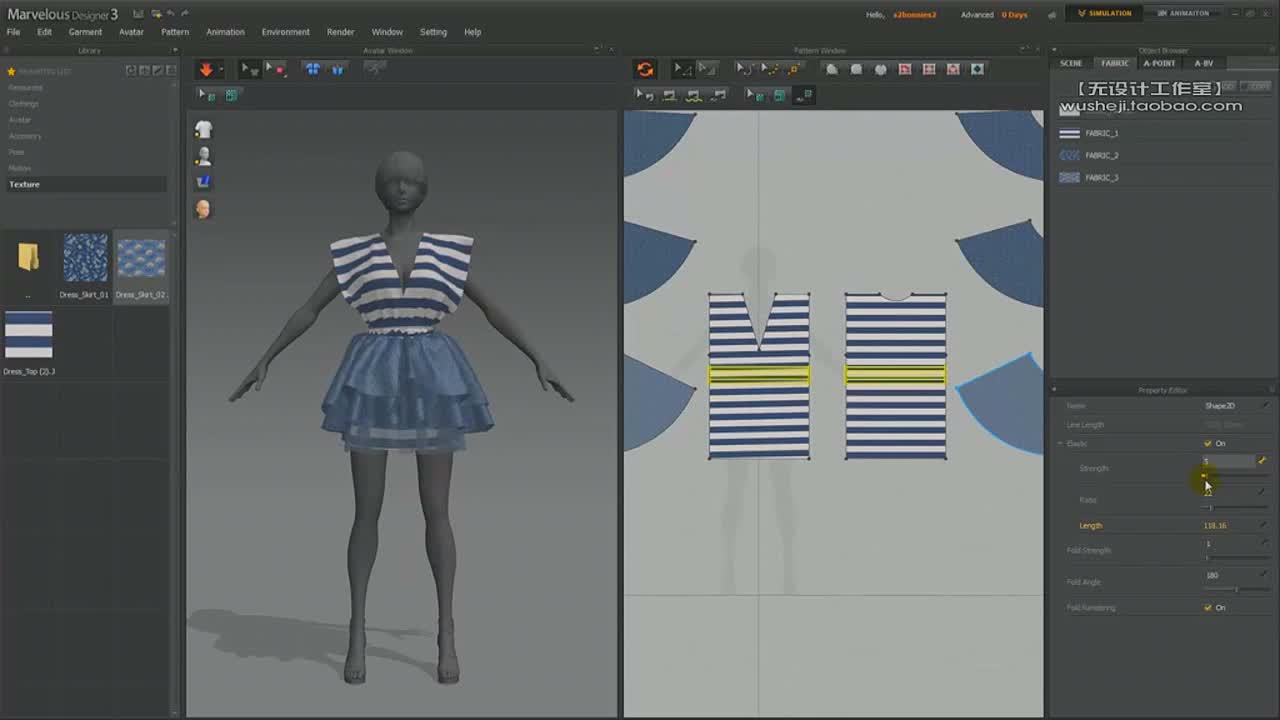
Task: Select the Show Garment shirt icon
Action: 203,130
